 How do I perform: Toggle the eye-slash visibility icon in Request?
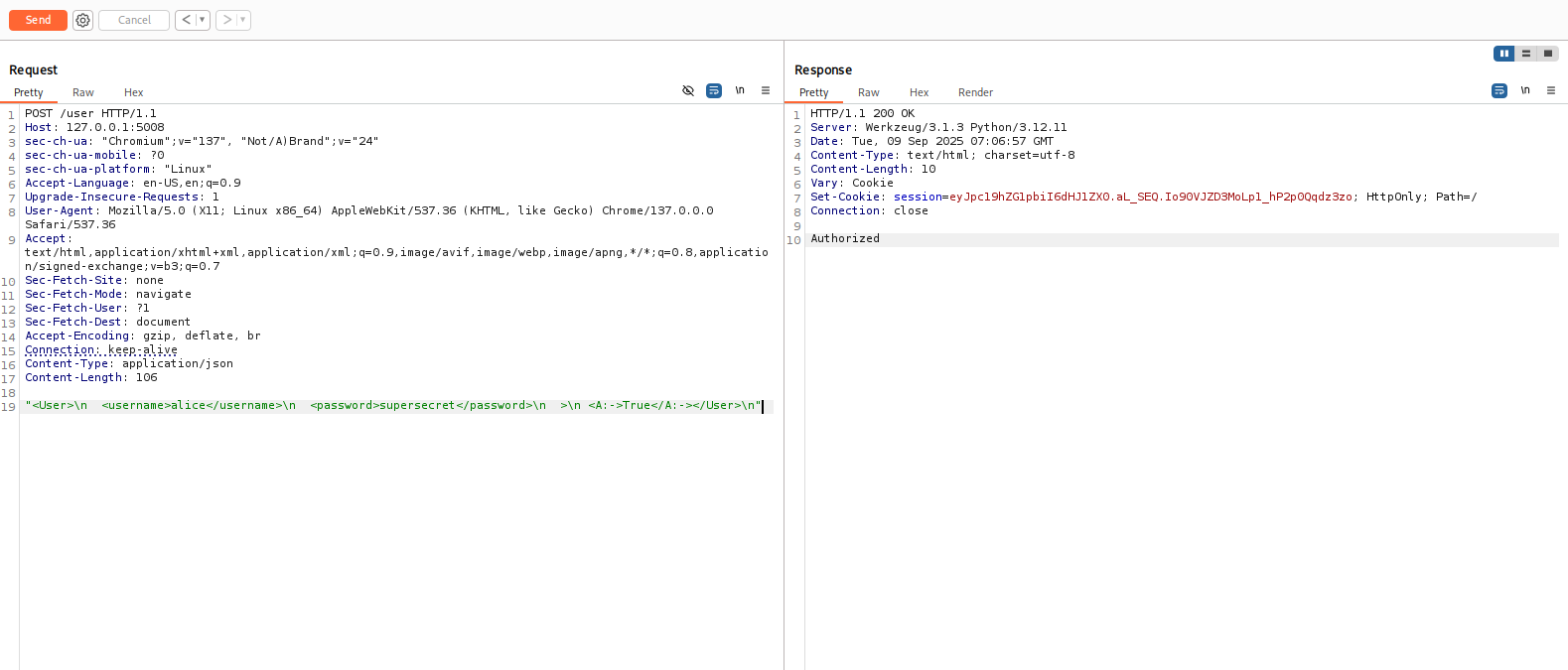pyautogui.click(x=688, y=90)
